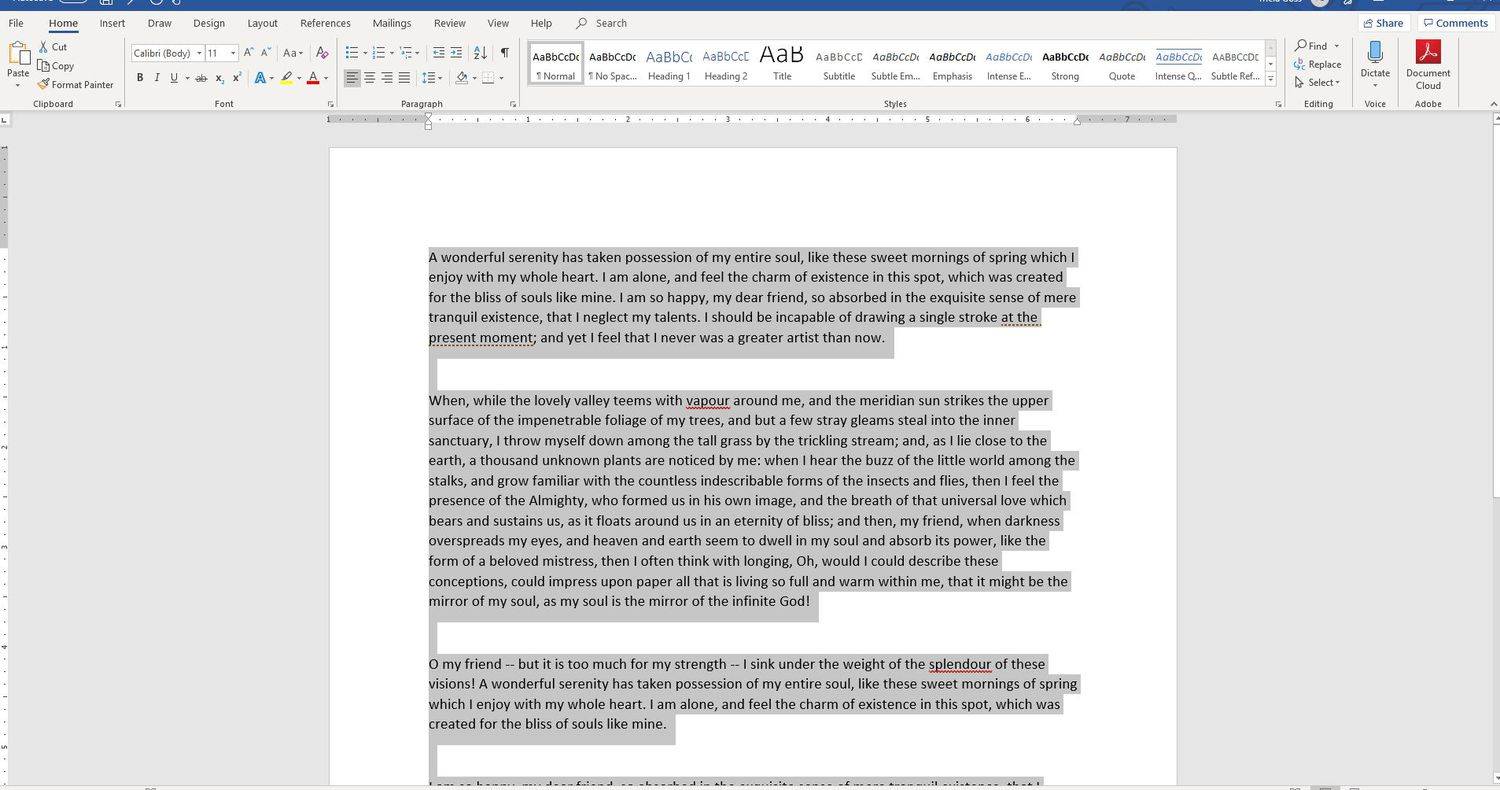
Task: Align text to the right
Action: (387, 78)
